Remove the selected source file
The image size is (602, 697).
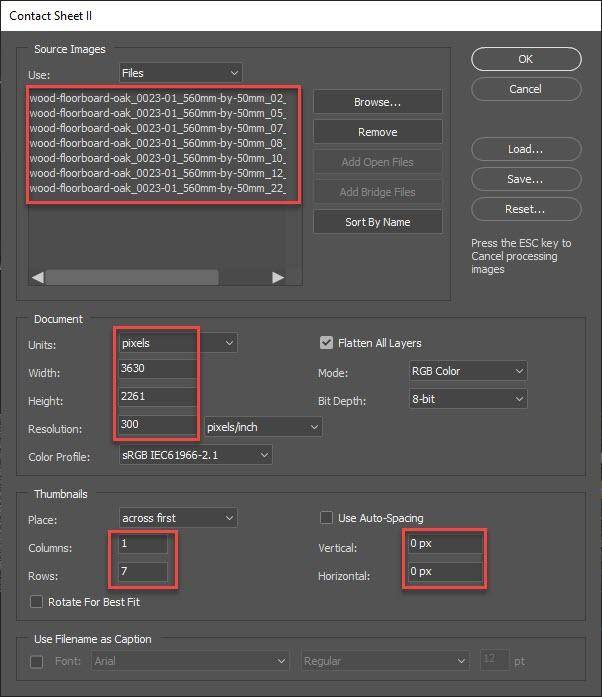(377, 132)
